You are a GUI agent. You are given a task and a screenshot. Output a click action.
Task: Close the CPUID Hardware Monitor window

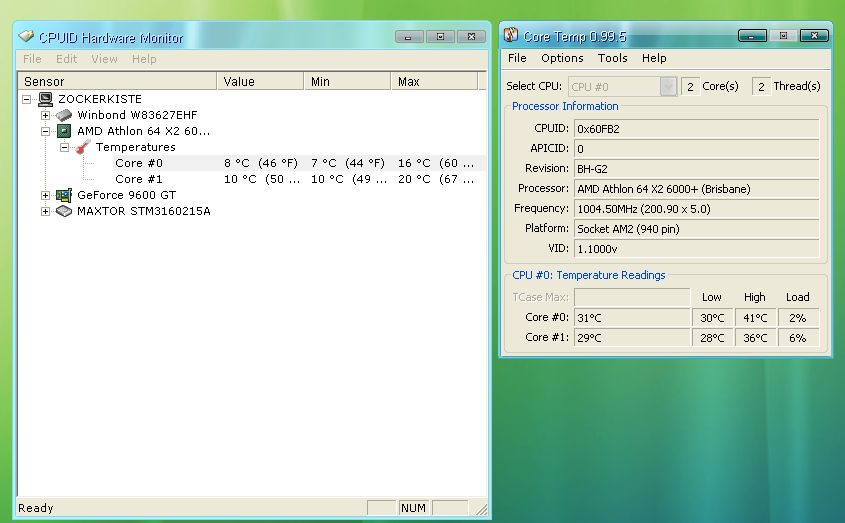472,37
